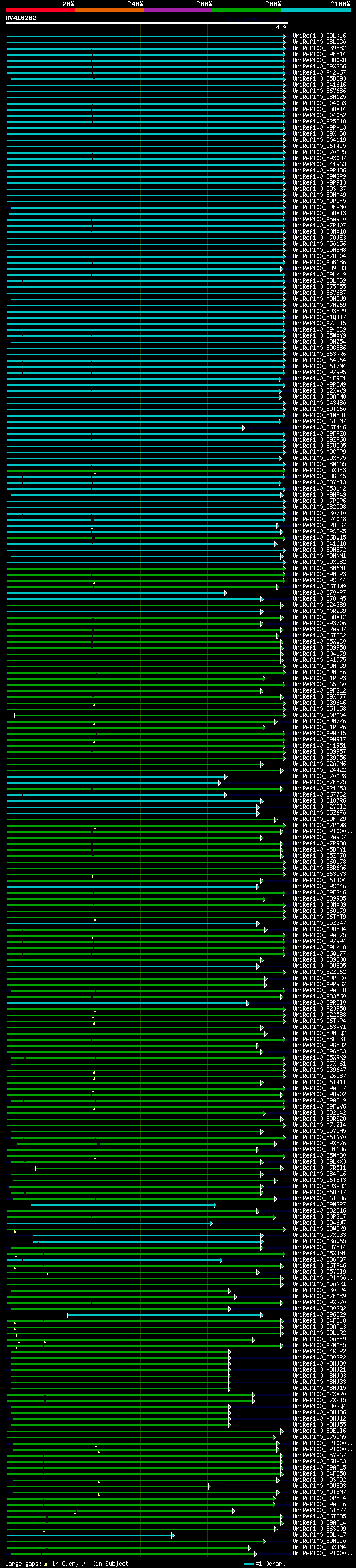This screenshot has width=356, height=1568.
Task: Select the AV416262 query name
Action: point(21,18)
